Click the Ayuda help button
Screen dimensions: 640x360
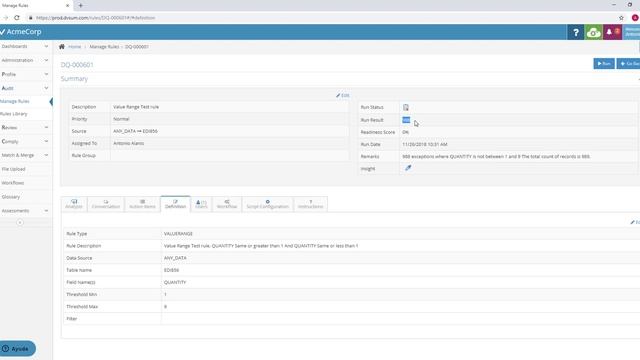(18, 349)
